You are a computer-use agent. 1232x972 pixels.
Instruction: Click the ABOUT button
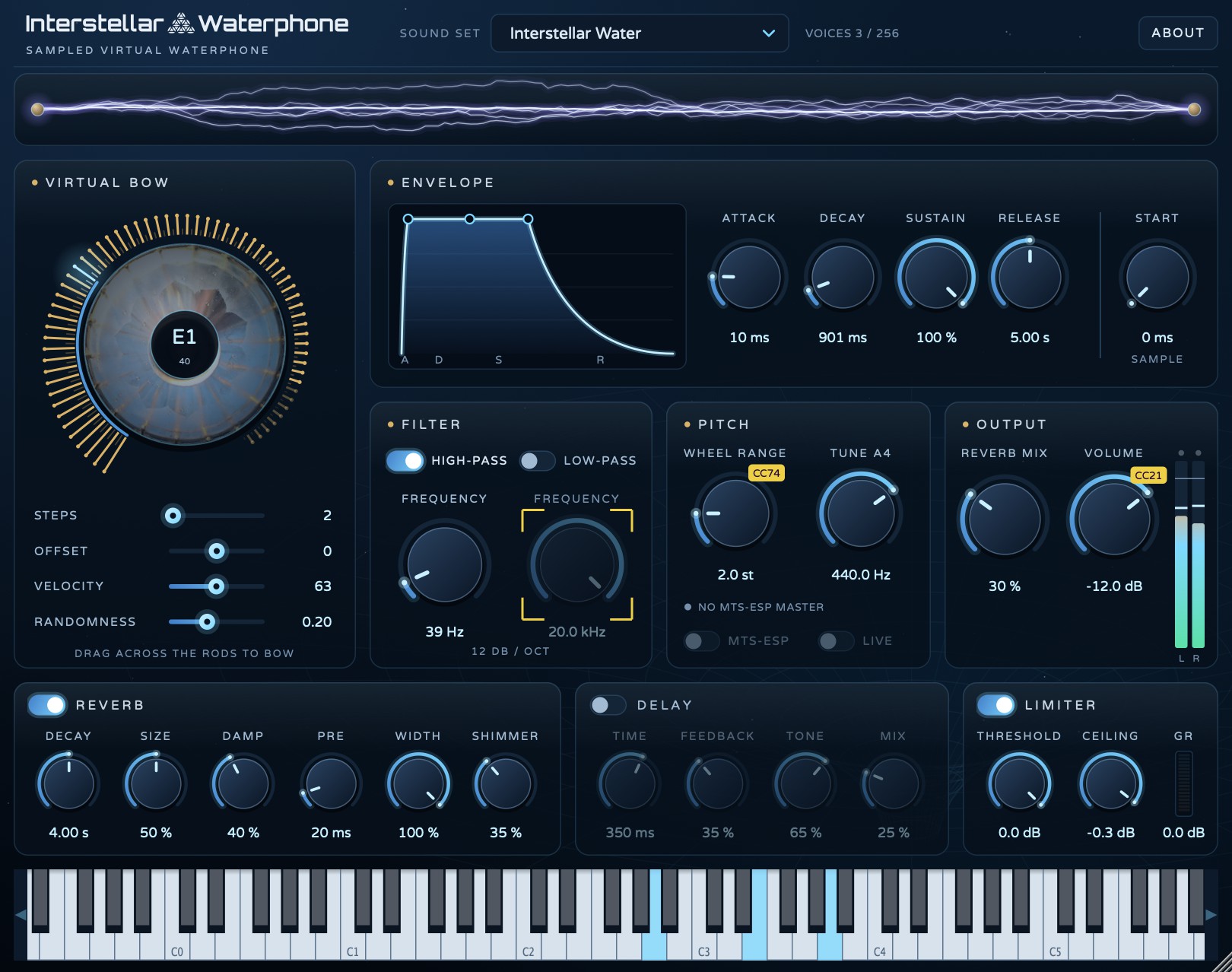[1177, 33]
